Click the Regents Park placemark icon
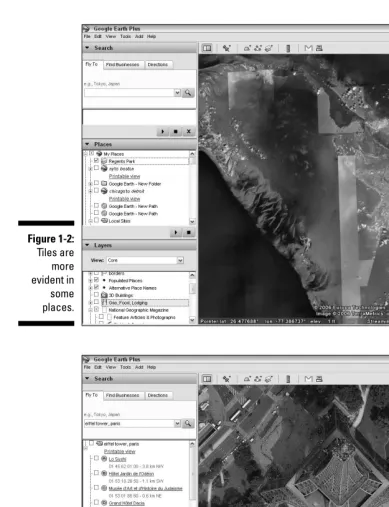This screenshot has height=507, width=389. tap(104, 161)
